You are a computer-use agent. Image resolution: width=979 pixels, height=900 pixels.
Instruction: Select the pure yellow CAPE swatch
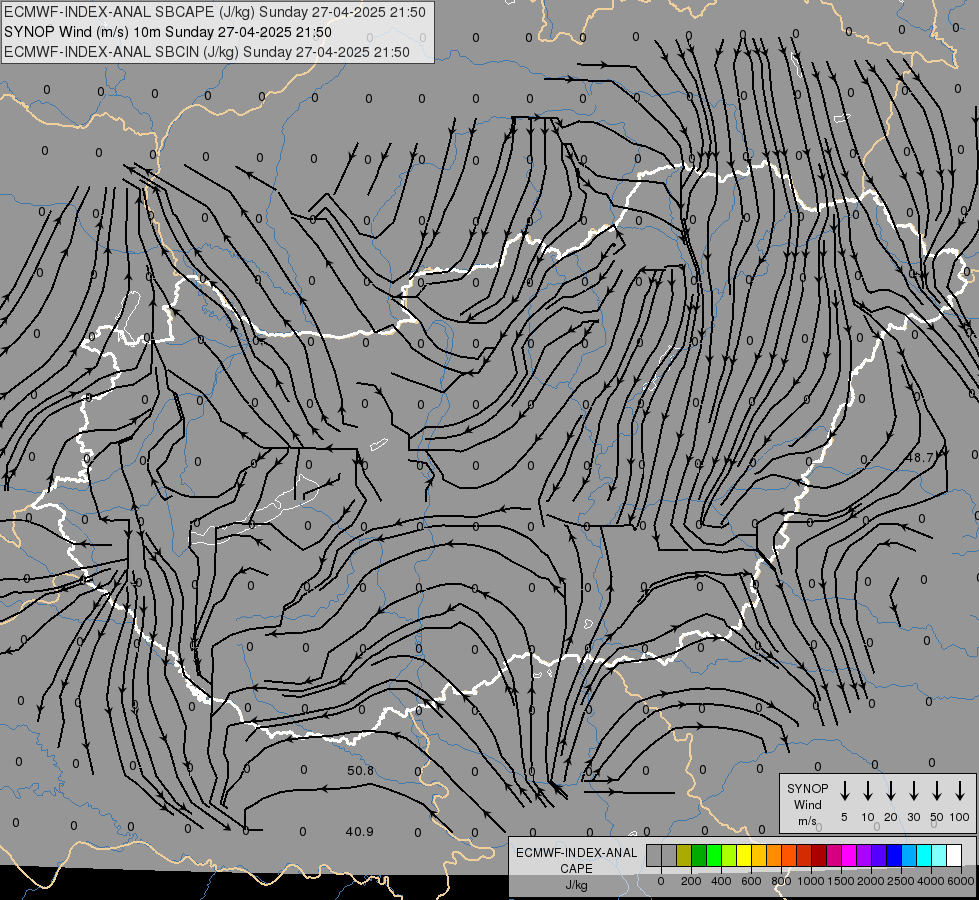(744, 855)
